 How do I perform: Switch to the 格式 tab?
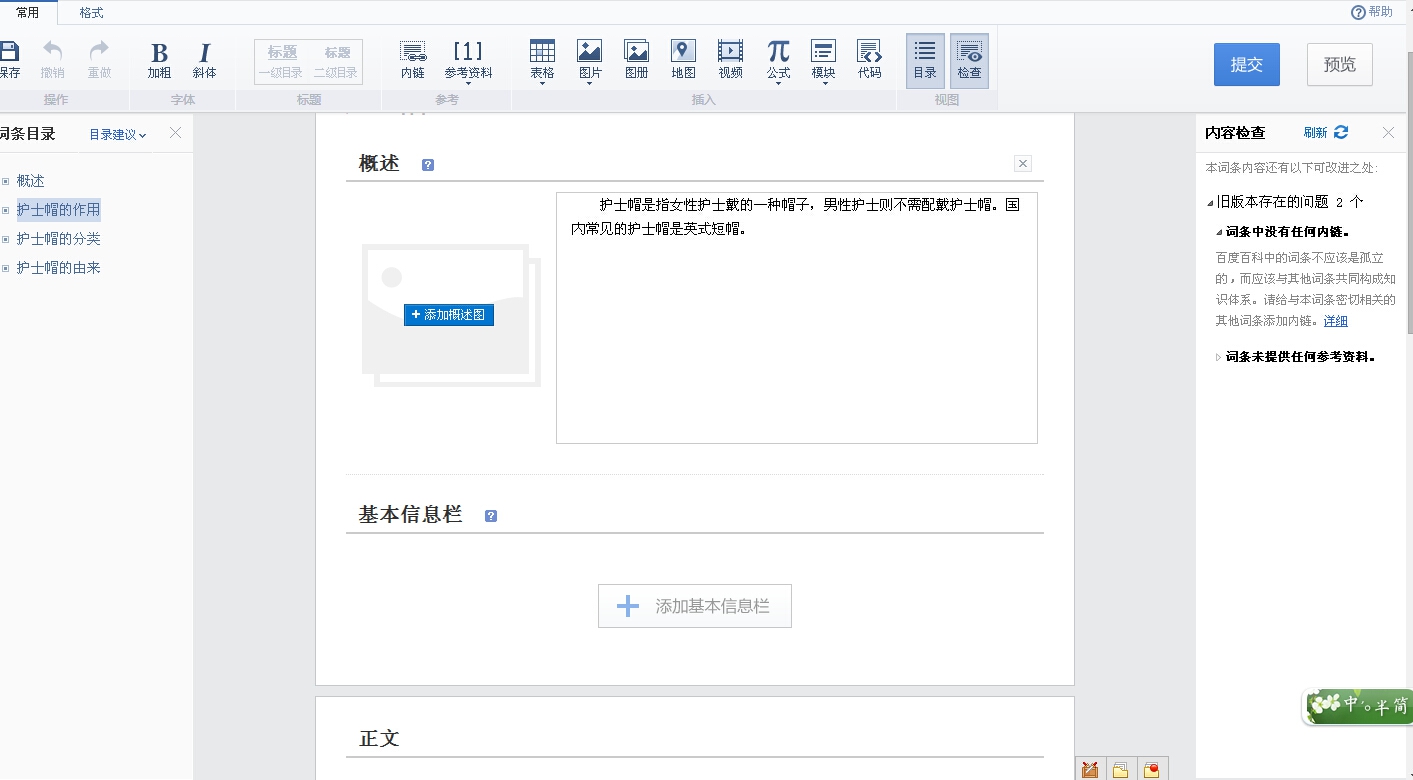click(x=91, y=13)
